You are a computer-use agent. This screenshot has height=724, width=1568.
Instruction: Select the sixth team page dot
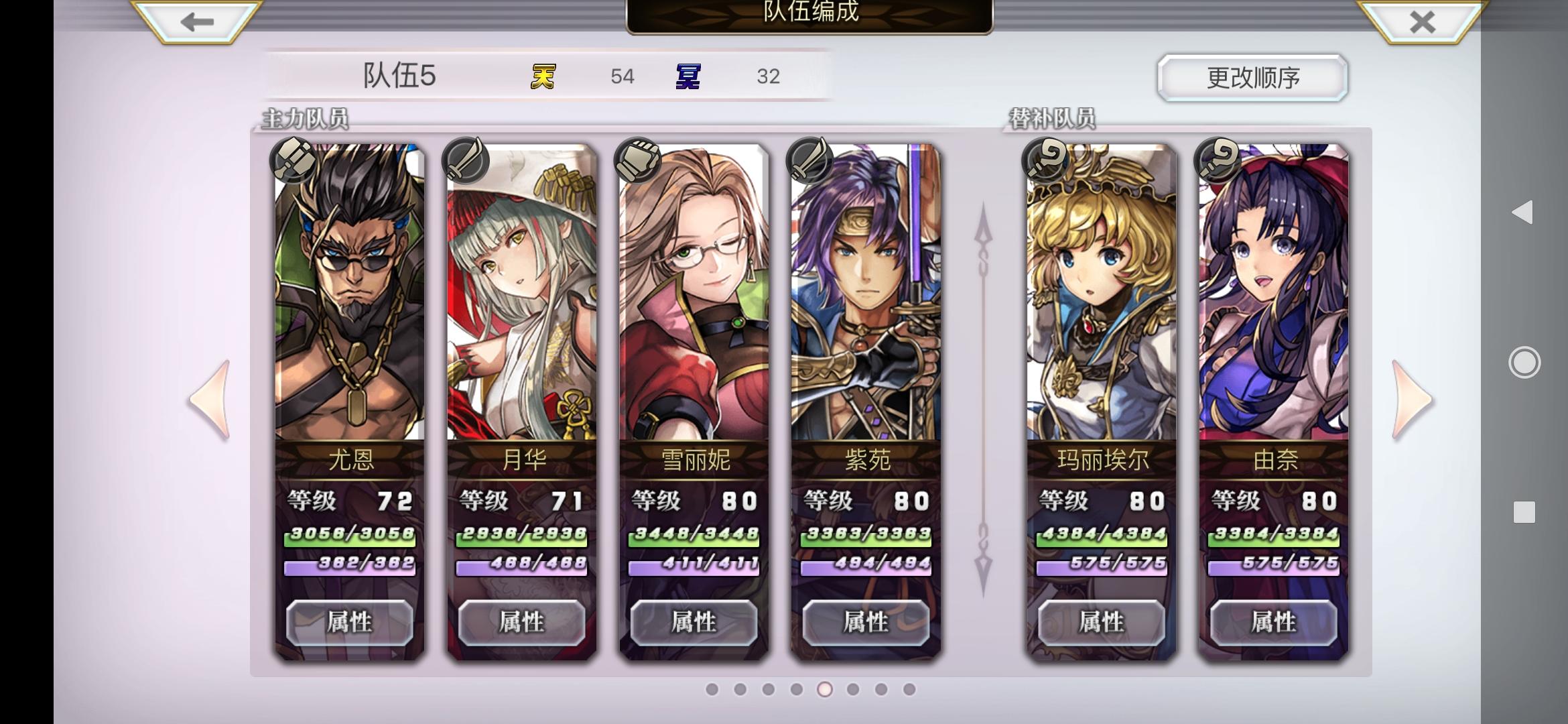pyautogui.click(x=853, y=689)
